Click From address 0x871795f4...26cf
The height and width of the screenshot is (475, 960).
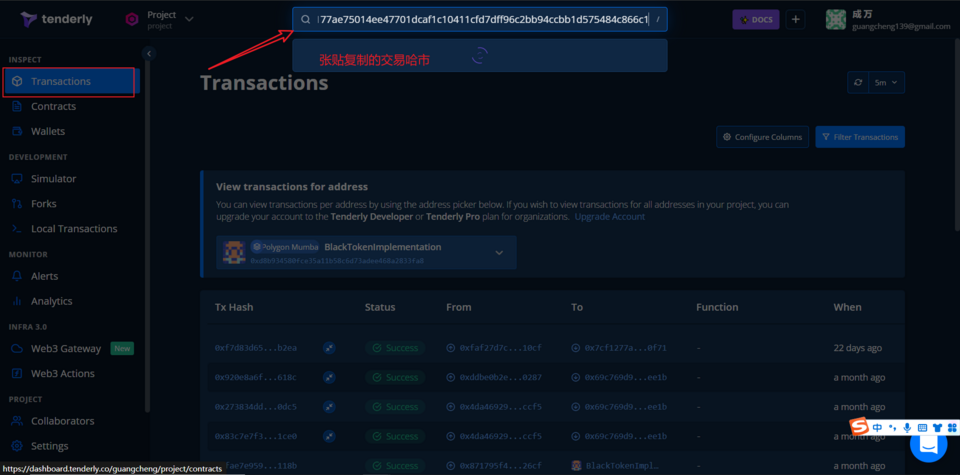pos(500,466)
